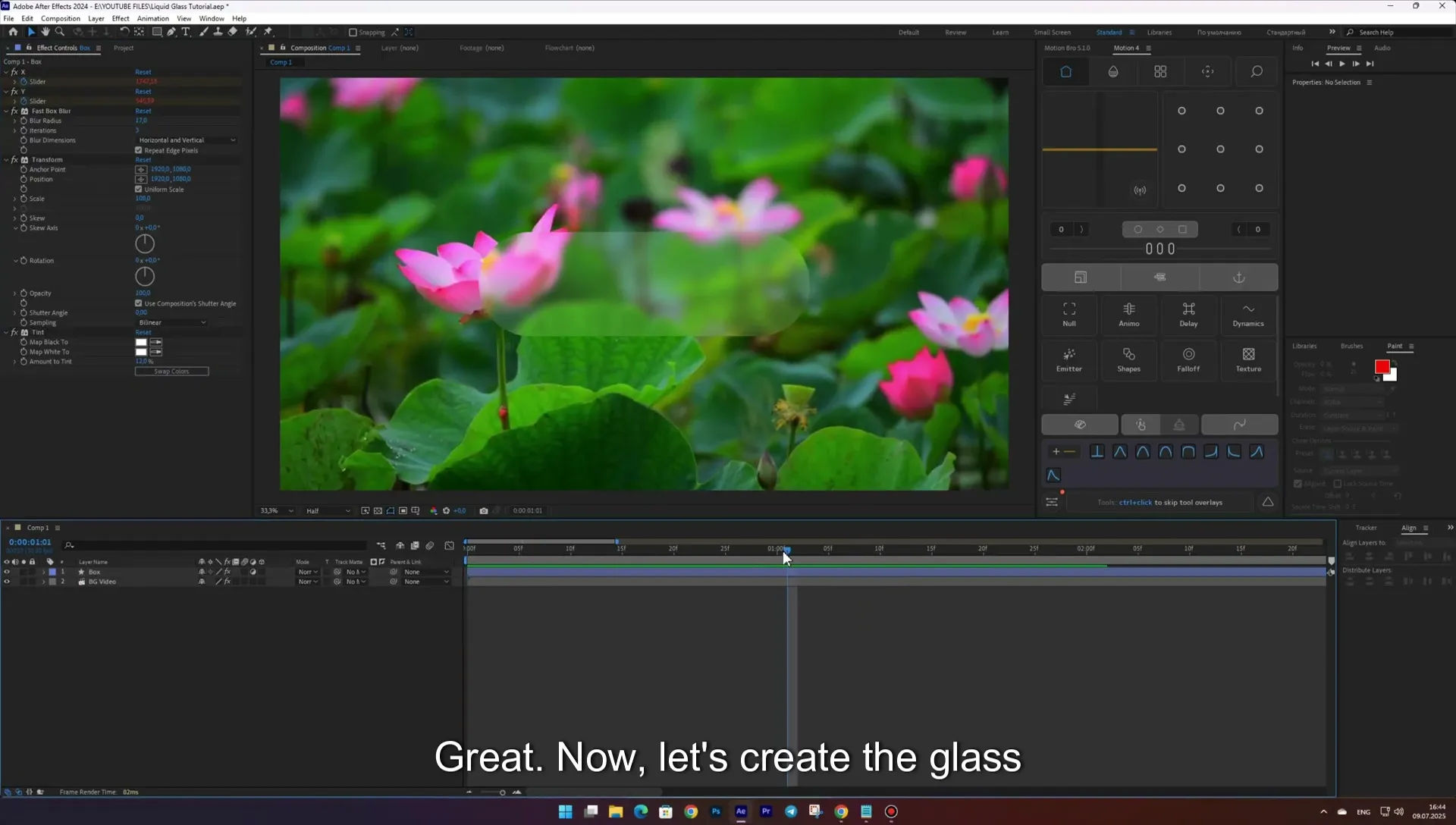Click the Falloff tool icon
Image resolution: width=1456 pixels, height=825 pixels.
click(1188, 359)
